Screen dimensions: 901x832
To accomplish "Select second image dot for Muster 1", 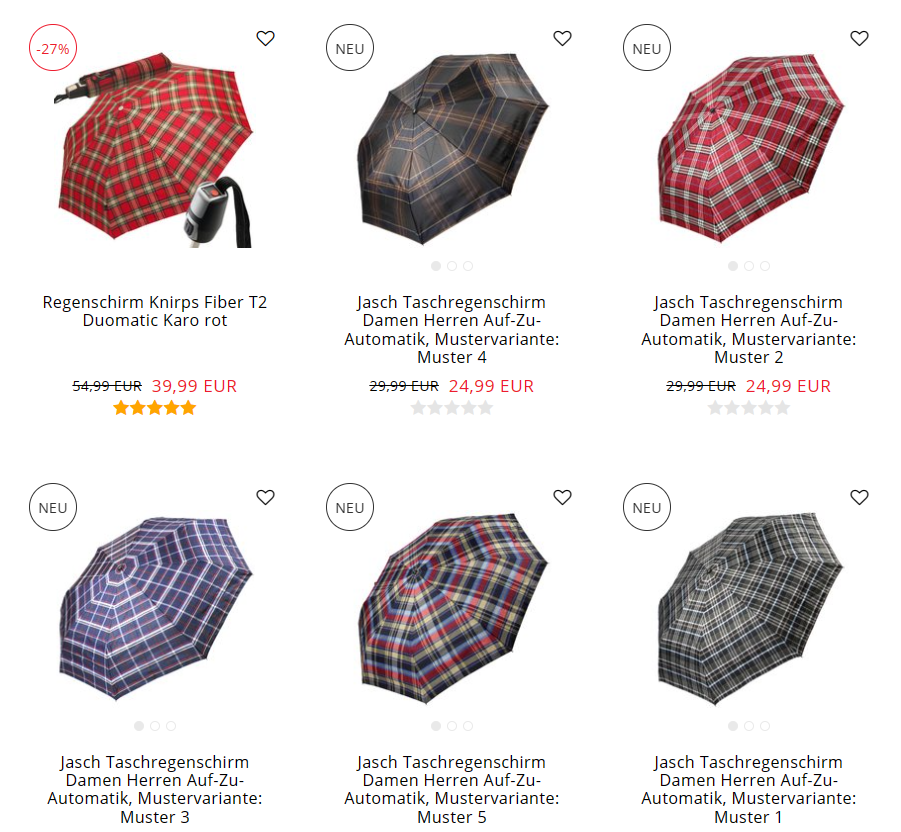I will (749, 726).
